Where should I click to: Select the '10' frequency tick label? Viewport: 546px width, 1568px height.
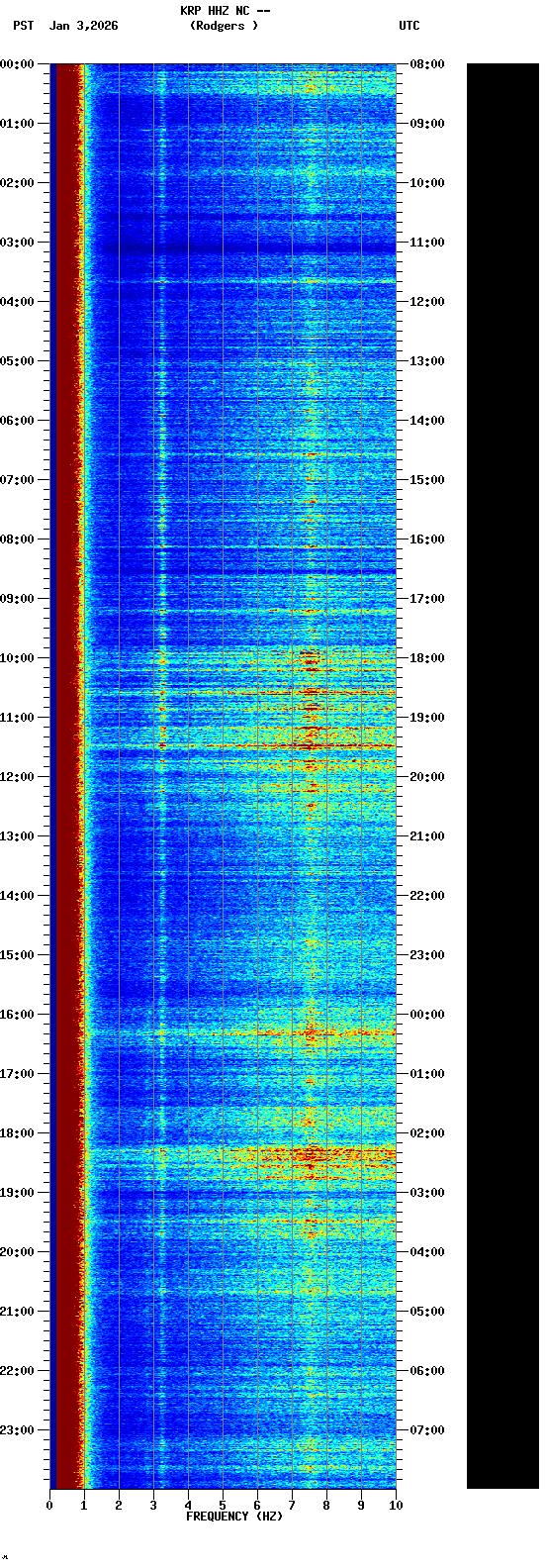coord(396,1506)
